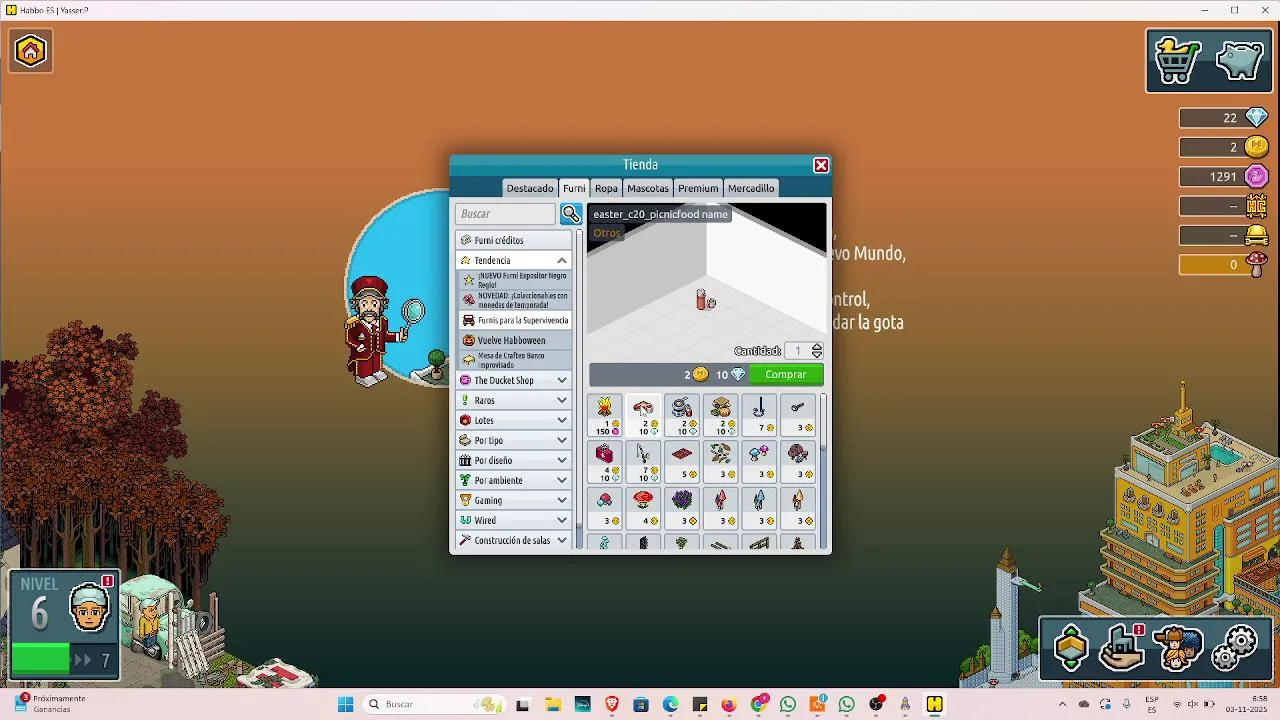Click the furni grid scrollbar
Image resolution: width=1280 pixels, height=720 pixels.
824,472
